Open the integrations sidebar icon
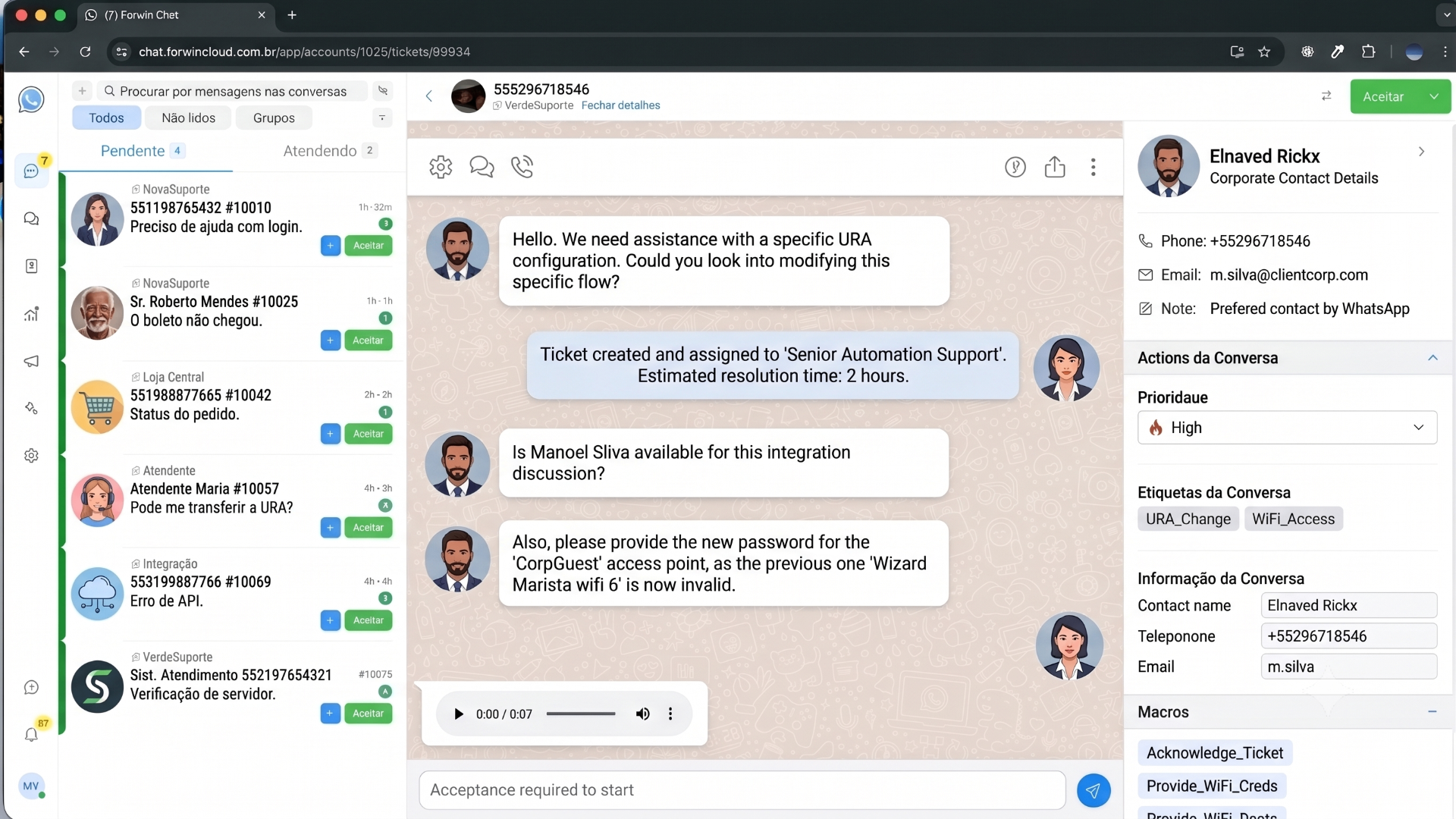The width and height of the screenshot is (1456, 819). 31,408
